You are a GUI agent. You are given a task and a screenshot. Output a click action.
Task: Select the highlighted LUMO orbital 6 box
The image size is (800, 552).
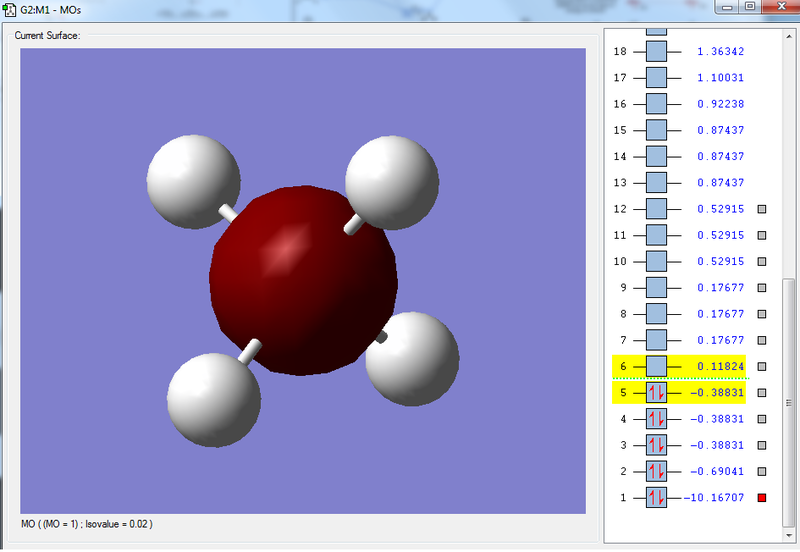657,366
